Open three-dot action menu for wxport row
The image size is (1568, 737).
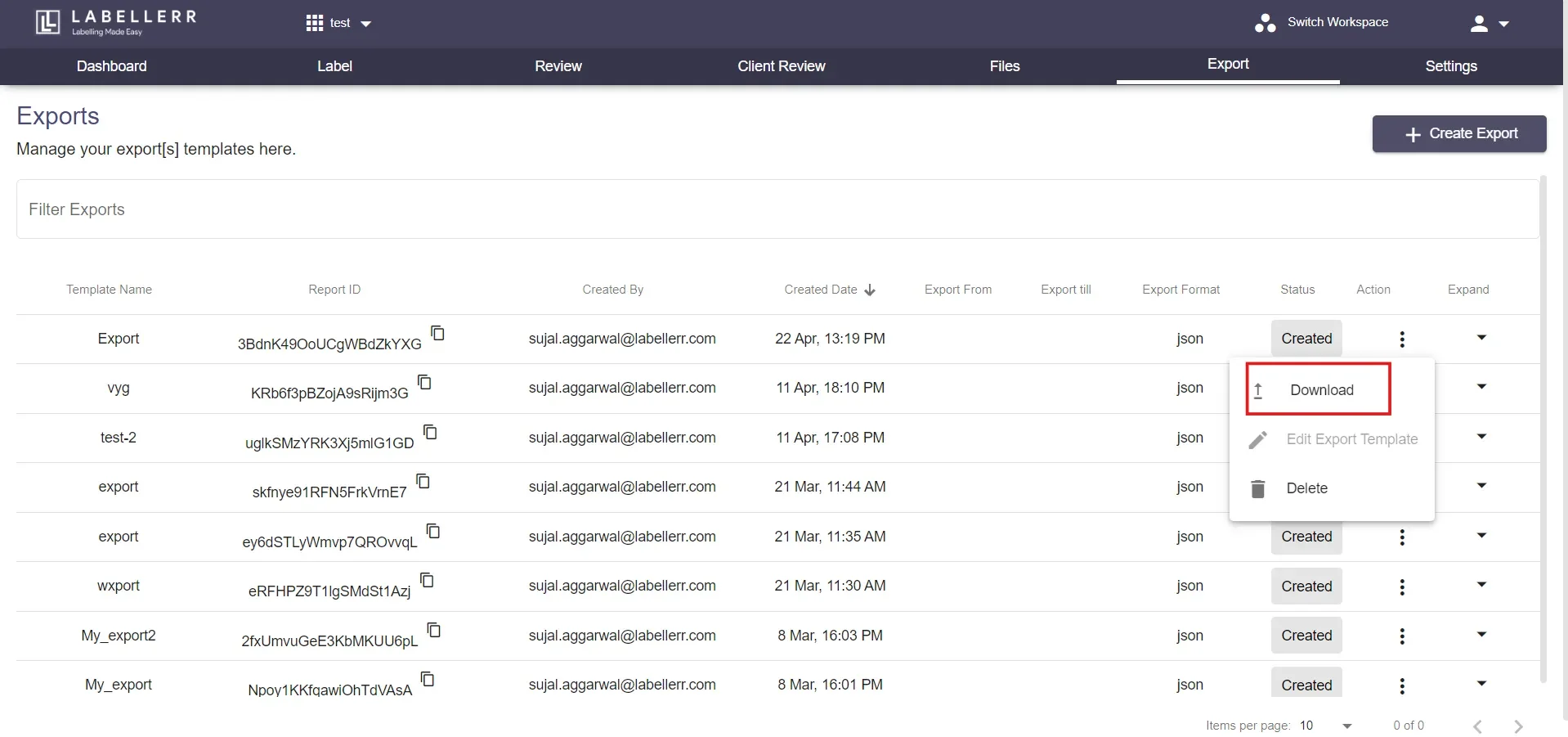pos(1402,586)
